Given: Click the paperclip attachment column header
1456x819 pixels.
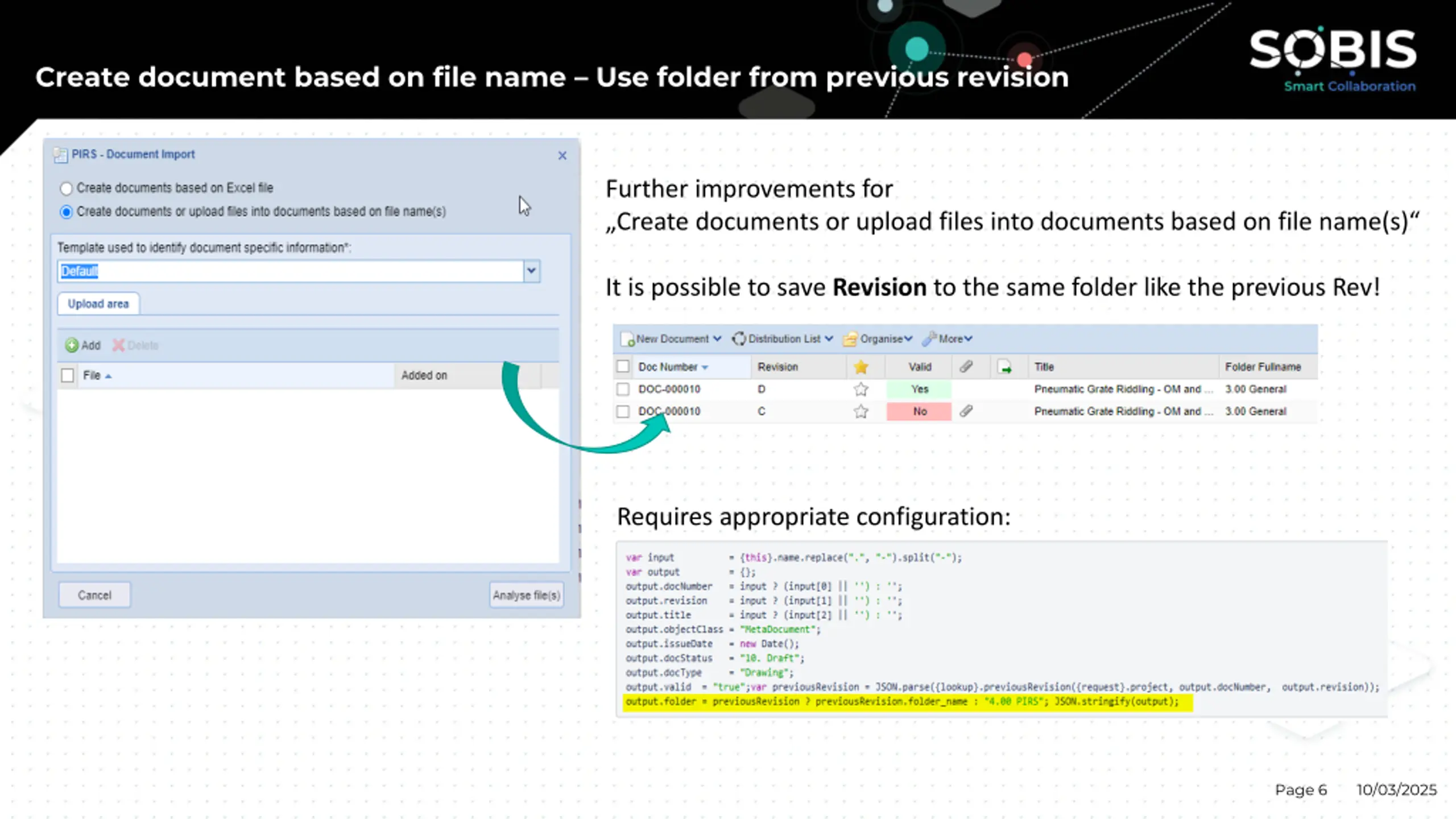Looking at the screenshot, I should pos(966,367).
